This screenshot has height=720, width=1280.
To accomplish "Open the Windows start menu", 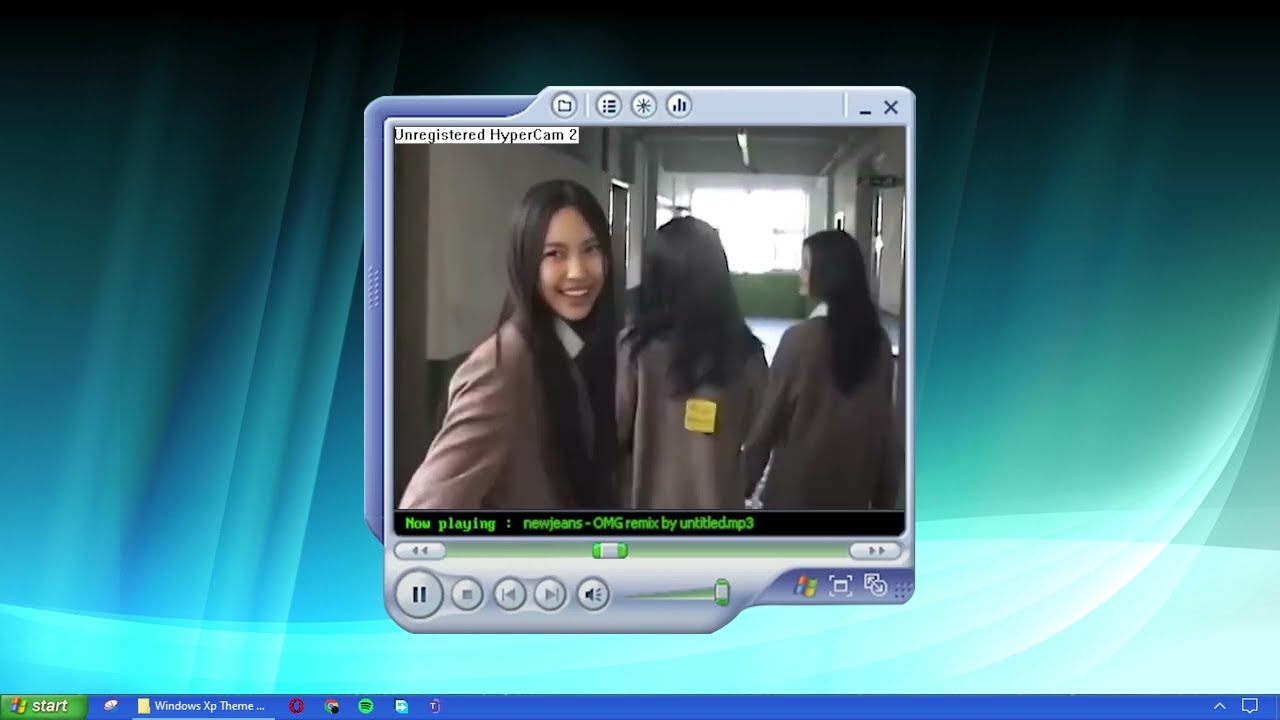I will [44, 706].
